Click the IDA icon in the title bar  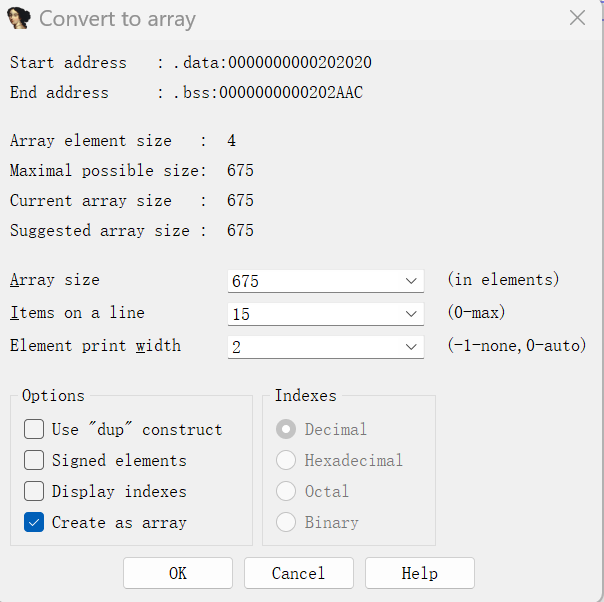click(18, 18)
